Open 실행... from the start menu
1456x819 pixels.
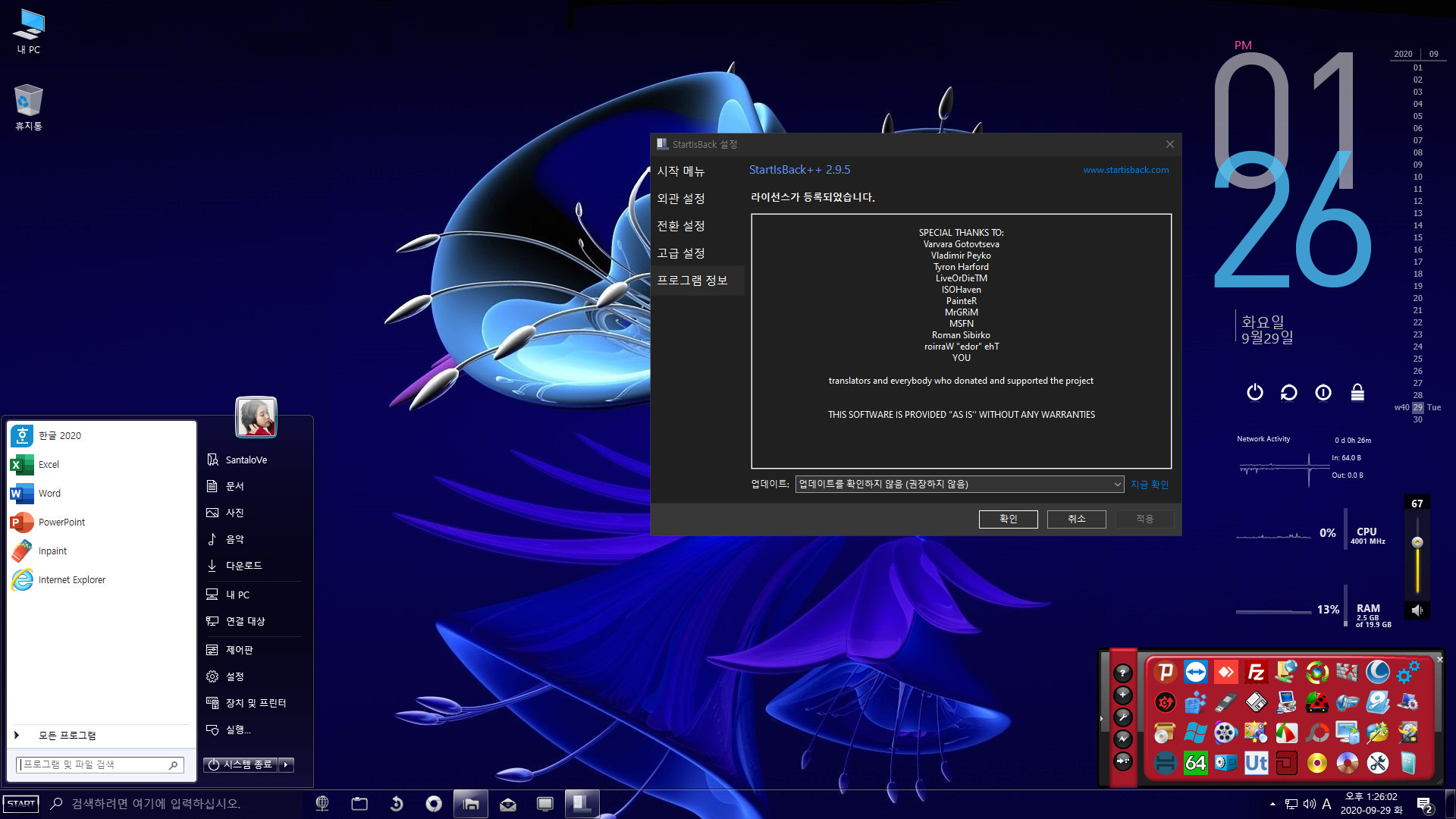[238, 730]
